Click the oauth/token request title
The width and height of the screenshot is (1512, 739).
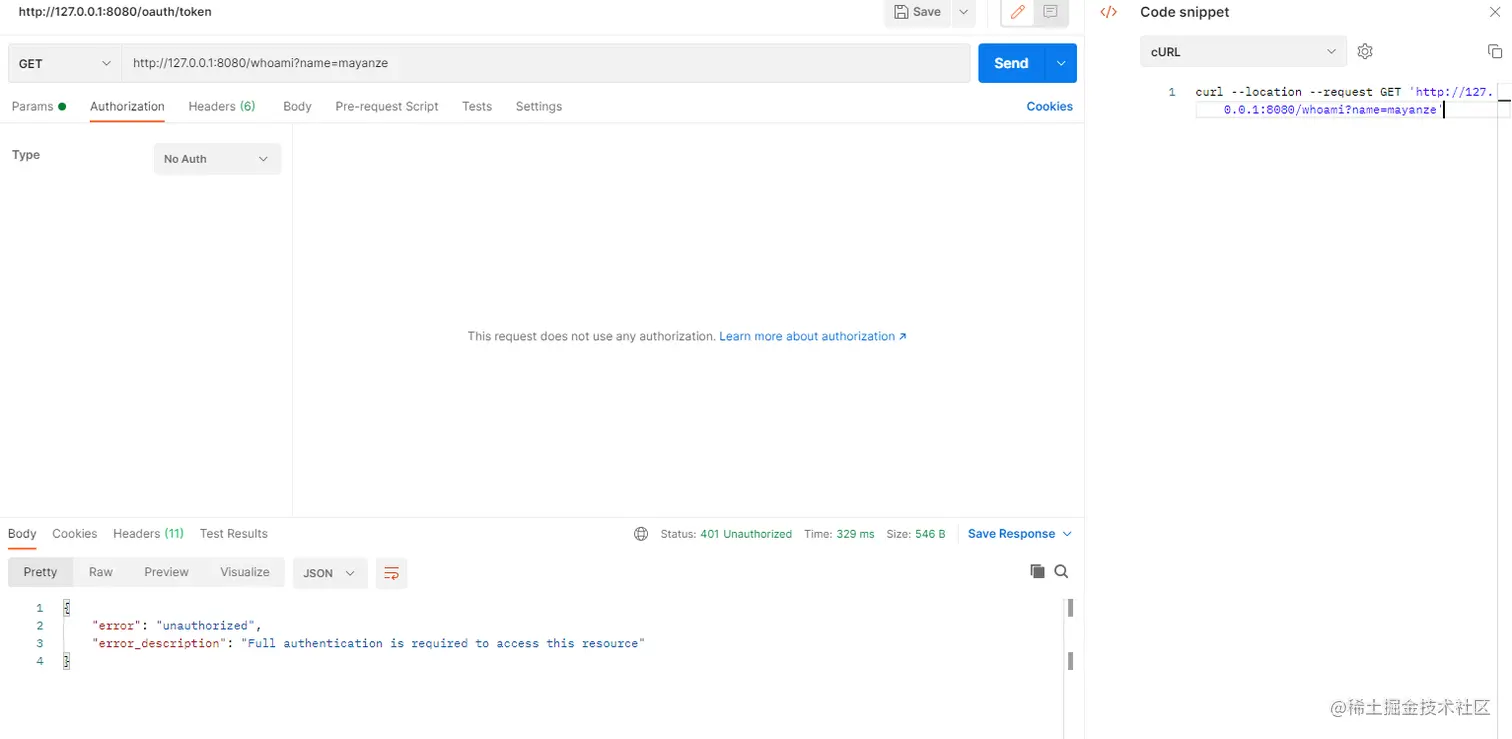[x=115, y=12]
